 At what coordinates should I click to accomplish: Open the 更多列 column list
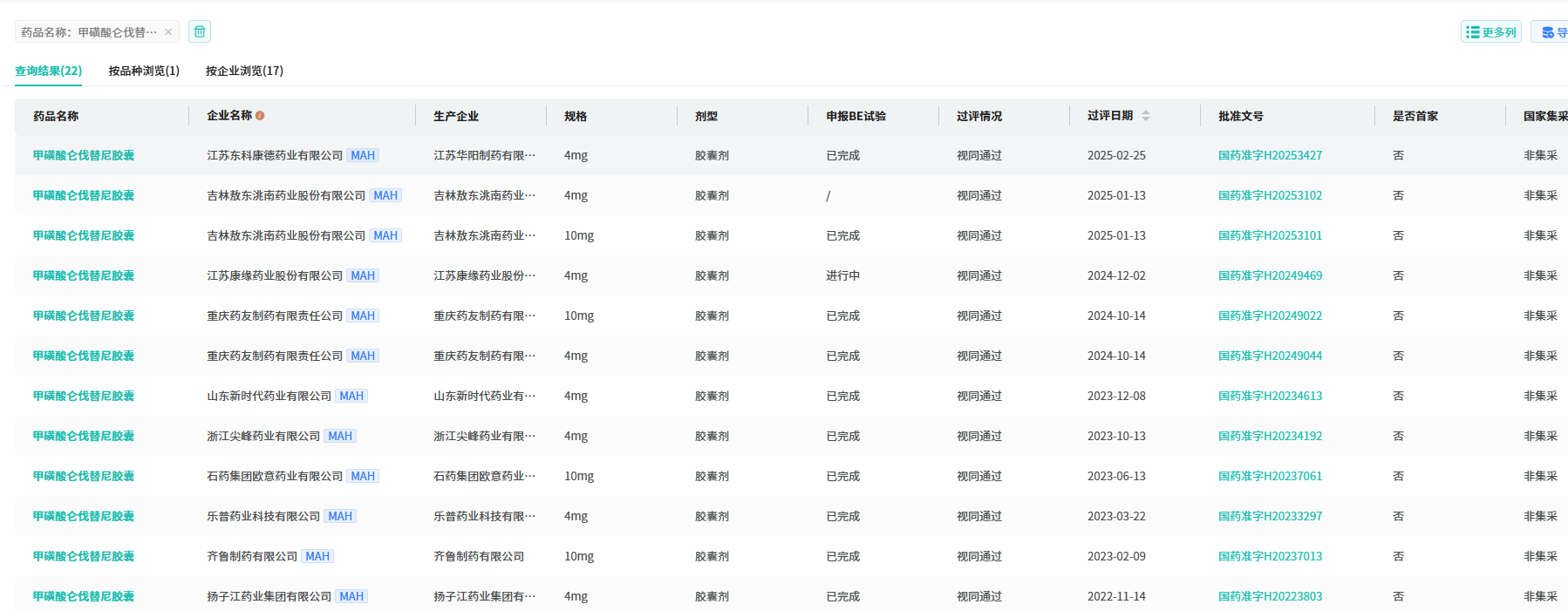(x=1490, y=32)
